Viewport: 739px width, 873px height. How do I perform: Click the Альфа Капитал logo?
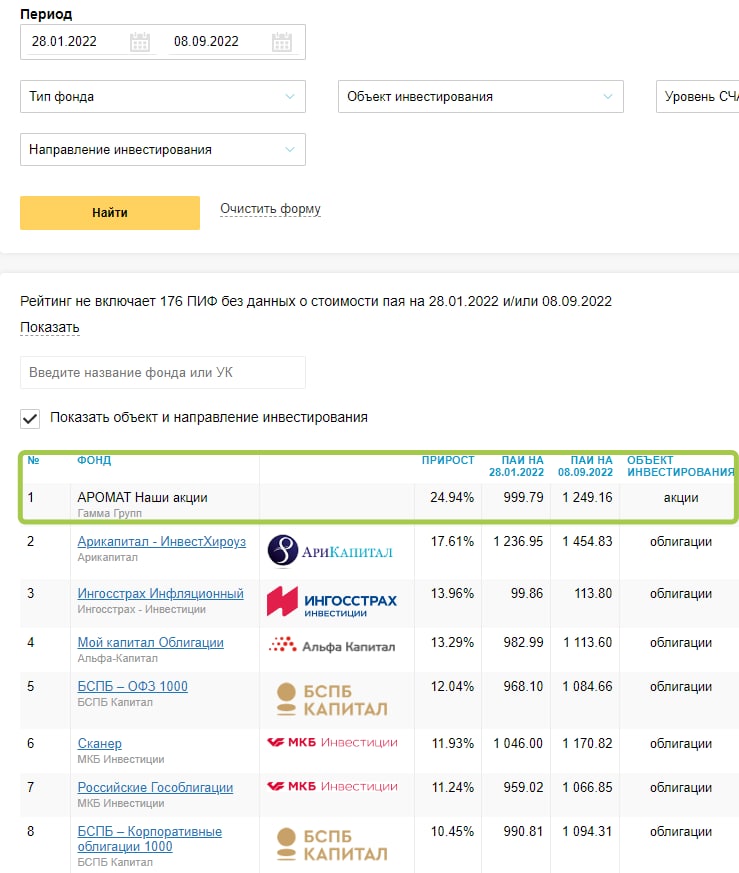pos(331,646)
